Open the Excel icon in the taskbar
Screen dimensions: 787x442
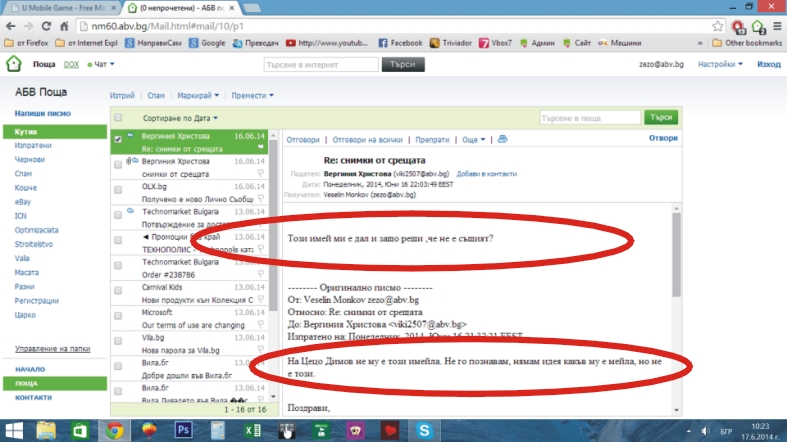252,429
